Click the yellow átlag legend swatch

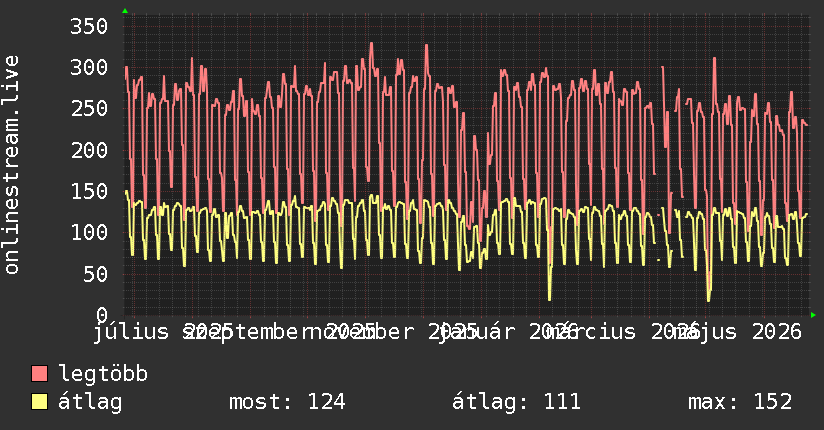(x=39, y=402)
